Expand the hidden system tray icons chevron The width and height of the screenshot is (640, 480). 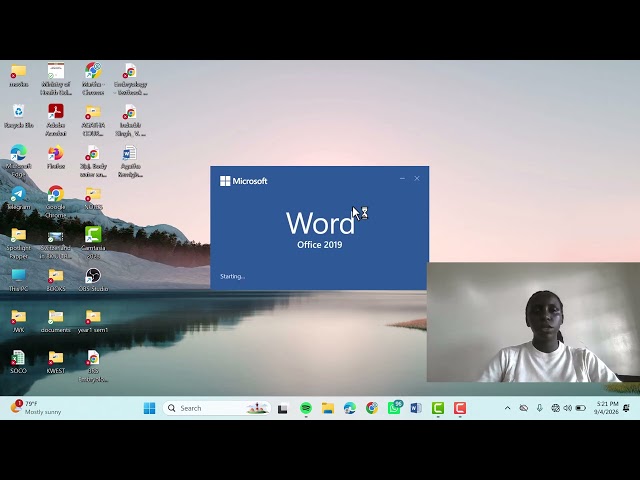point(507,408)
